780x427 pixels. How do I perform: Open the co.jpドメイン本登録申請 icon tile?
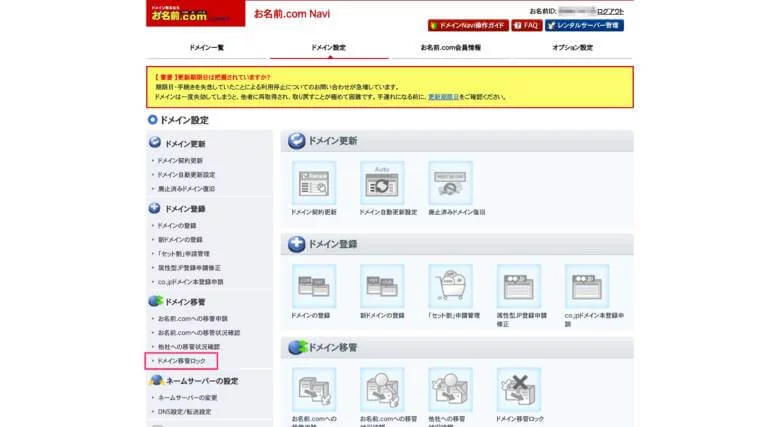pyautogui.click(x=587, y=287)
